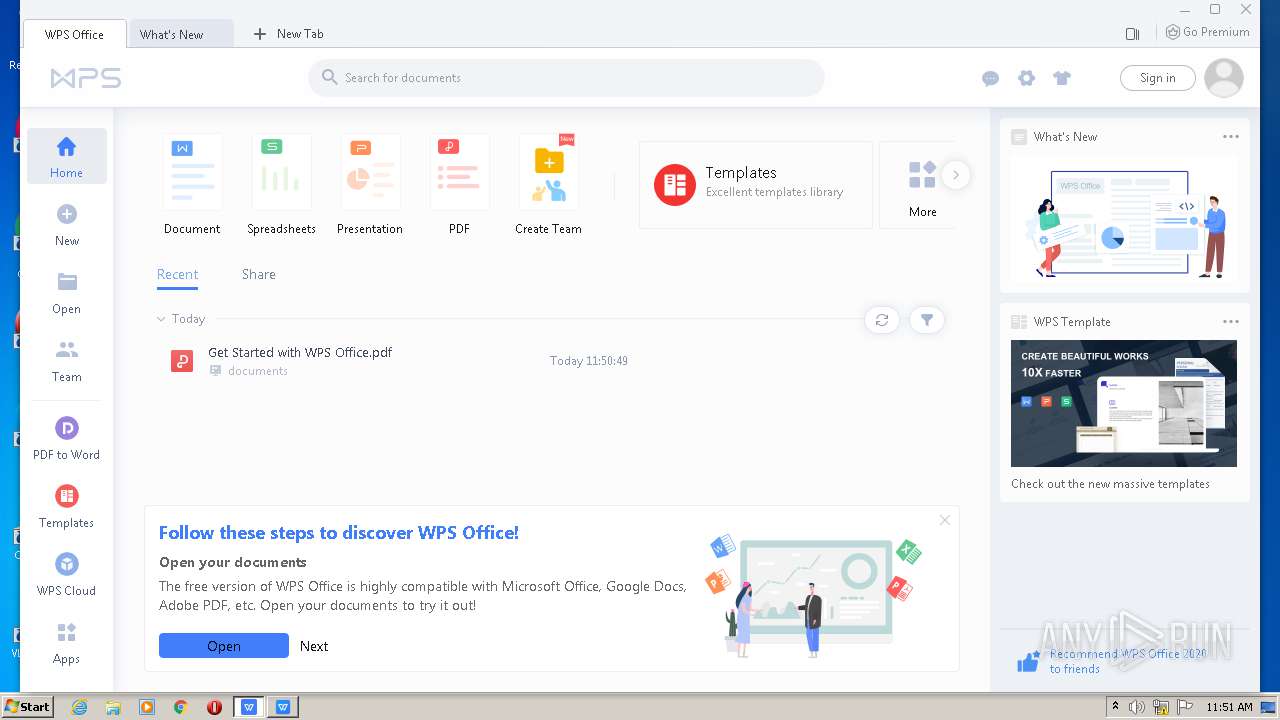The image size is (1280, 720).
Task: Open Chrome from the taskbar
Action: pyautogui.click(x=181, y=707)
